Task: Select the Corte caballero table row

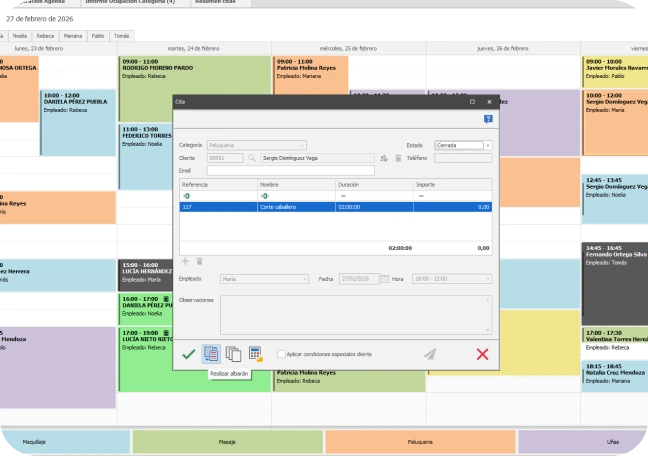Action: (334, 207)
